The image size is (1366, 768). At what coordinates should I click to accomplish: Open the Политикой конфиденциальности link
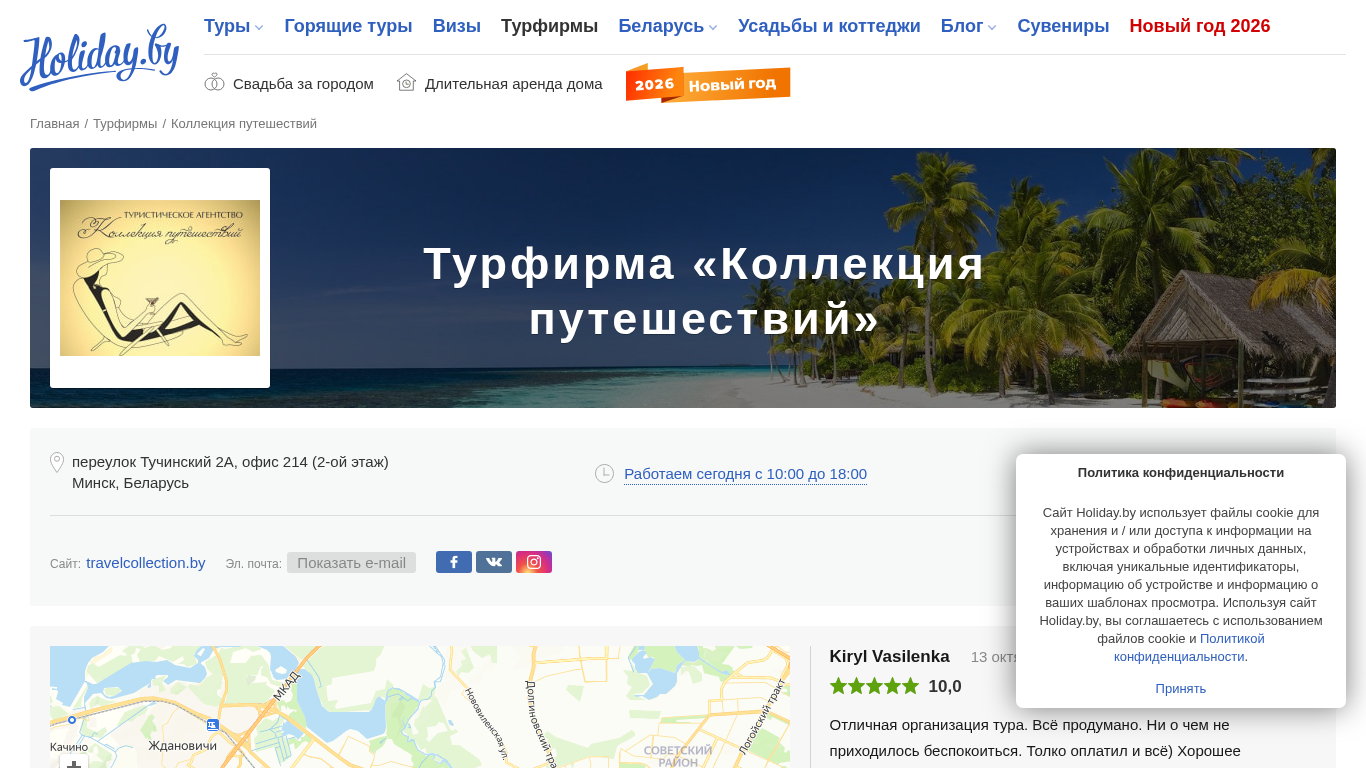(x=1189, y=647)
